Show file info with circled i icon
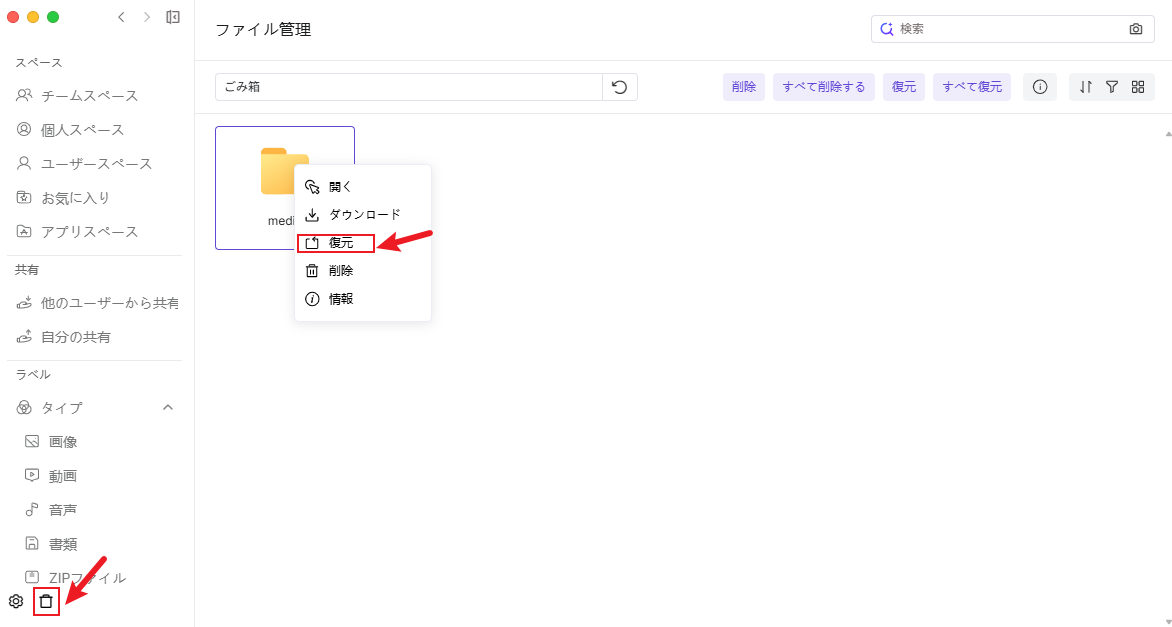 pyautogui.click(x=1039, y=87)
